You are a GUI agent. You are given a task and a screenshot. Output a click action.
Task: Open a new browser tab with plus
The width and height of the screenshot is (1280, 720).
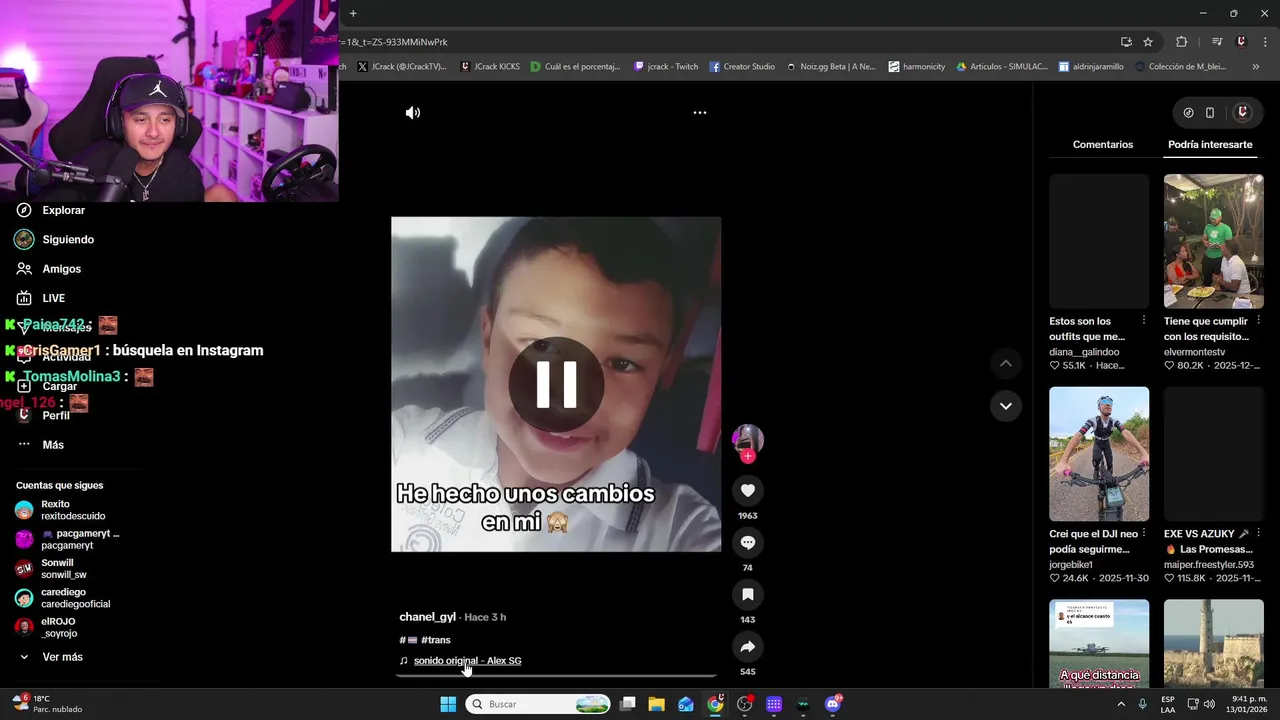click(353, 13)
